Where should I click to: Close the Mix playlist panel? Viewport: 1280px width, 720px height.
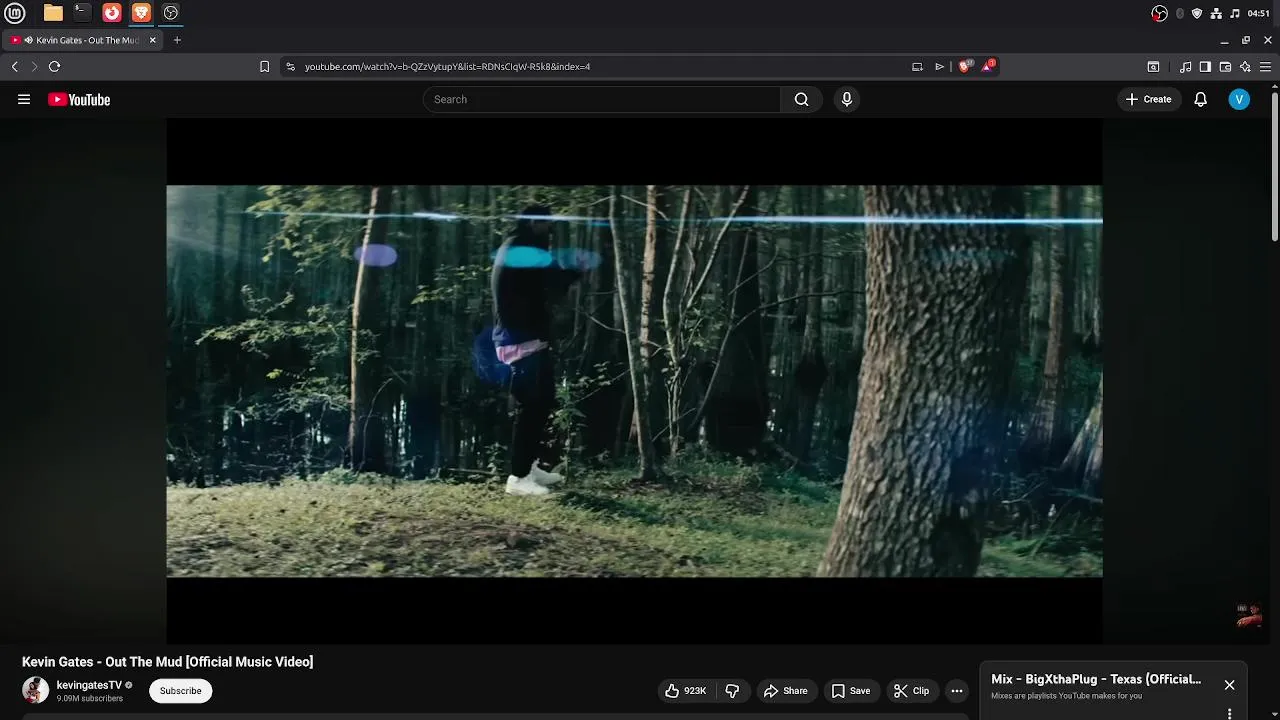pos(1229,685)
